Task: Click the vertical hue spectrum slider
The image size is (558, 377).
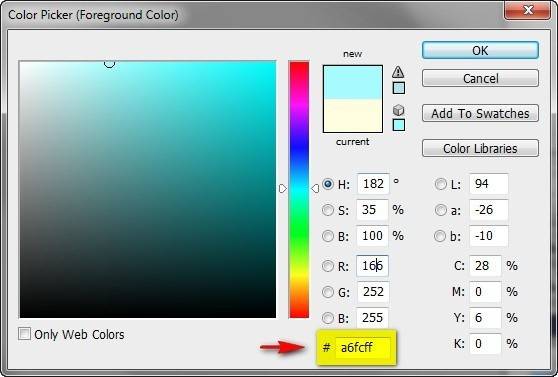Action: coord(299,189)
